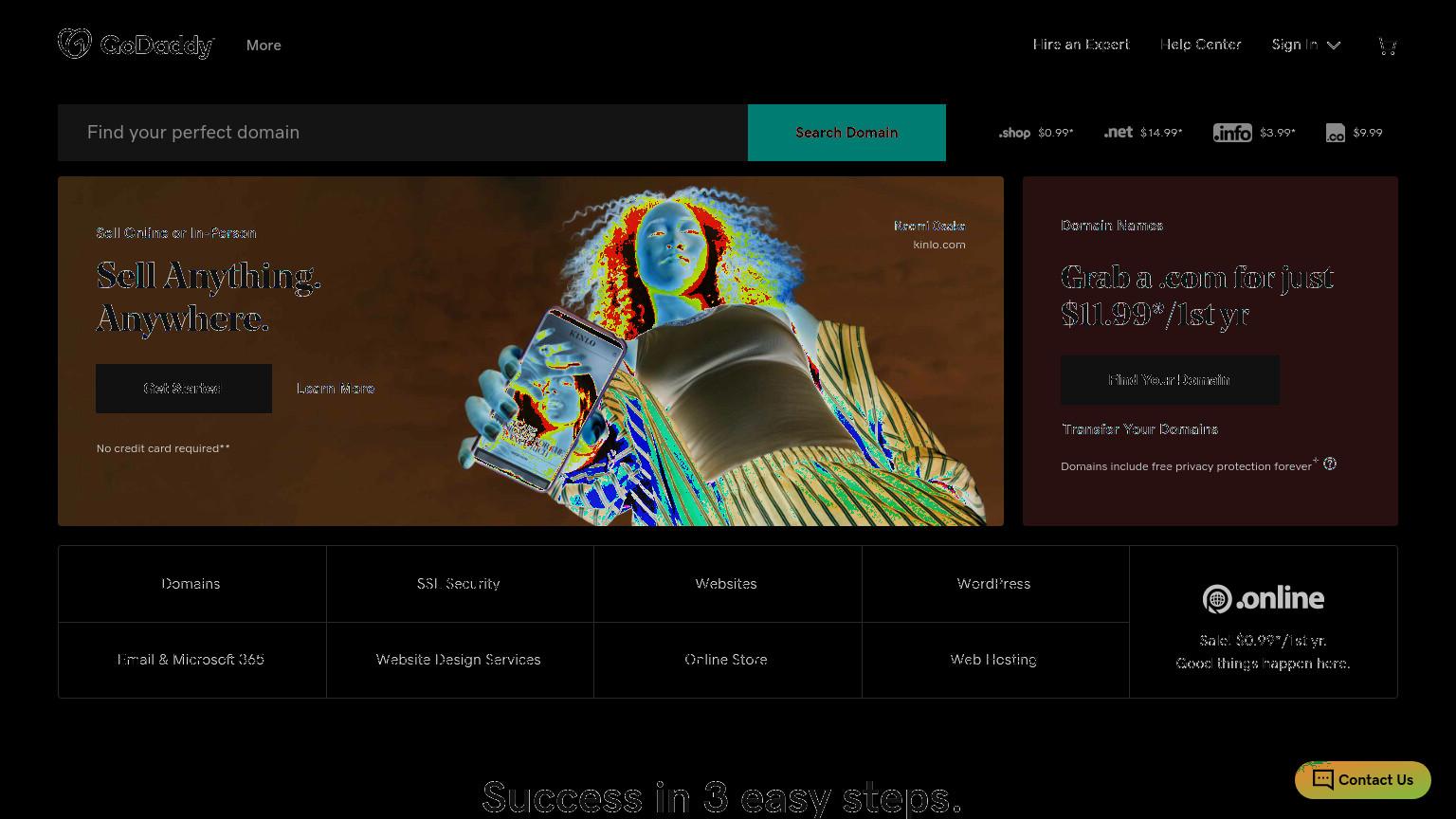Click the GoDaddy logo
Image resolution: width=1456 pixels, height=819 pixels.
tap(136, 45)
